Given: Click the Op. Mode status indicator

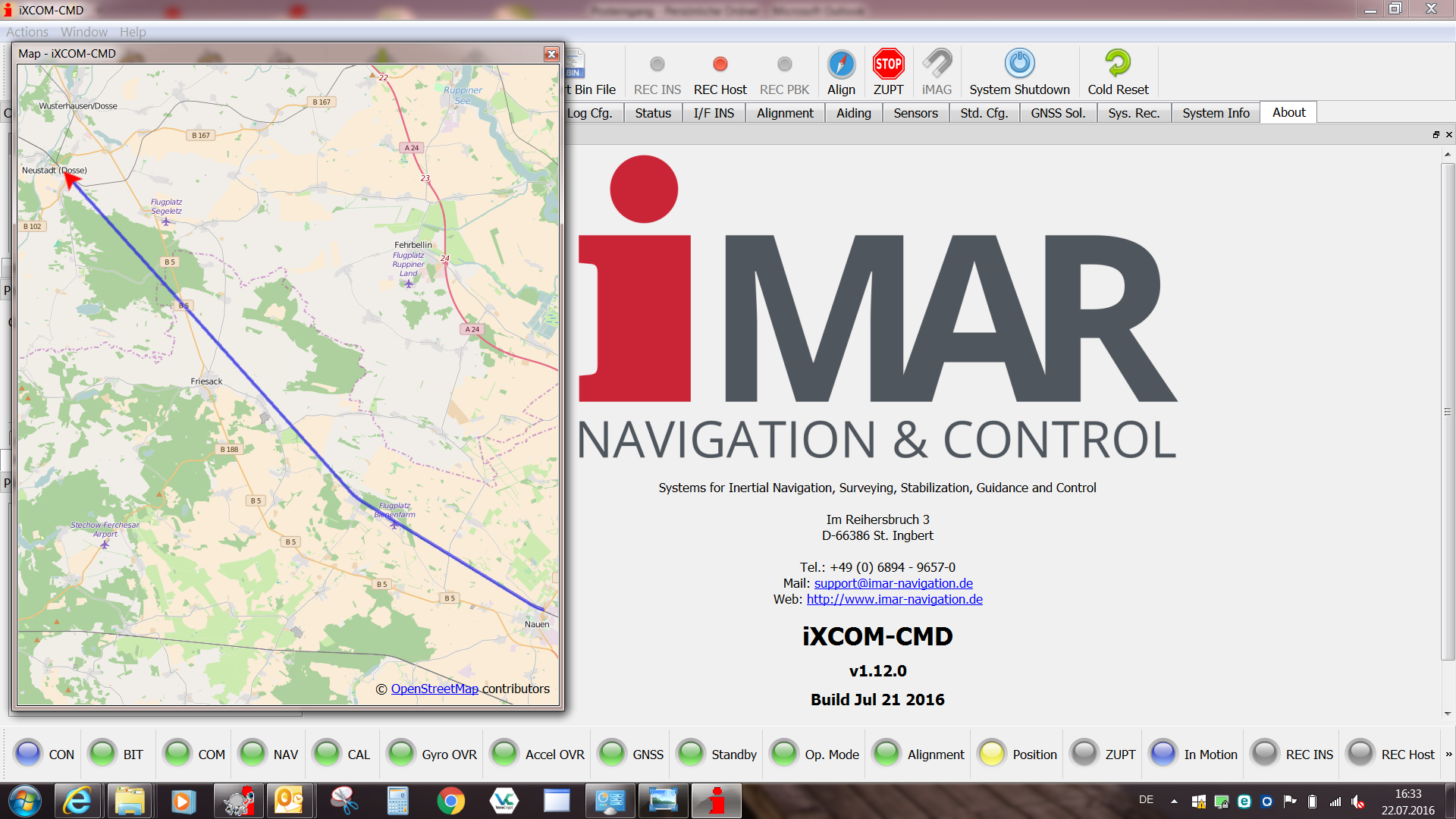Looking at the screenshot, I should [x=784, y=754].
